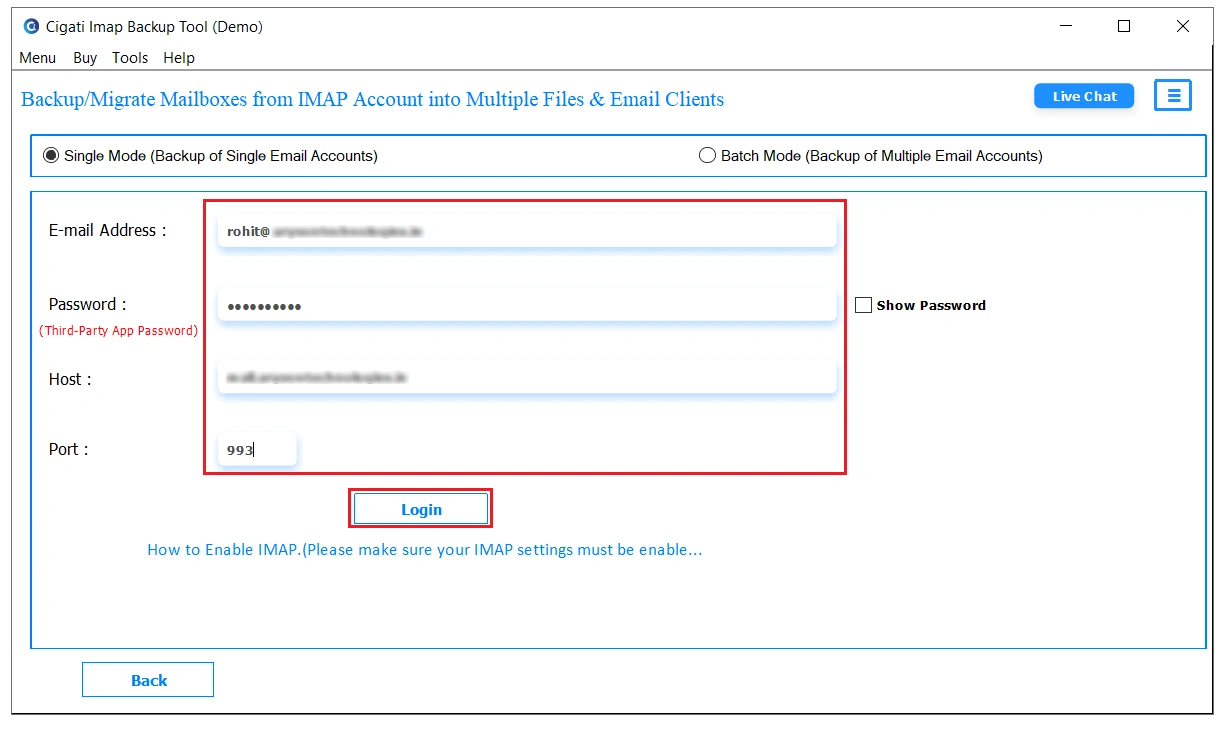Minimize the Cigati window
The image size is (1232, 733).
(1065, 27)
